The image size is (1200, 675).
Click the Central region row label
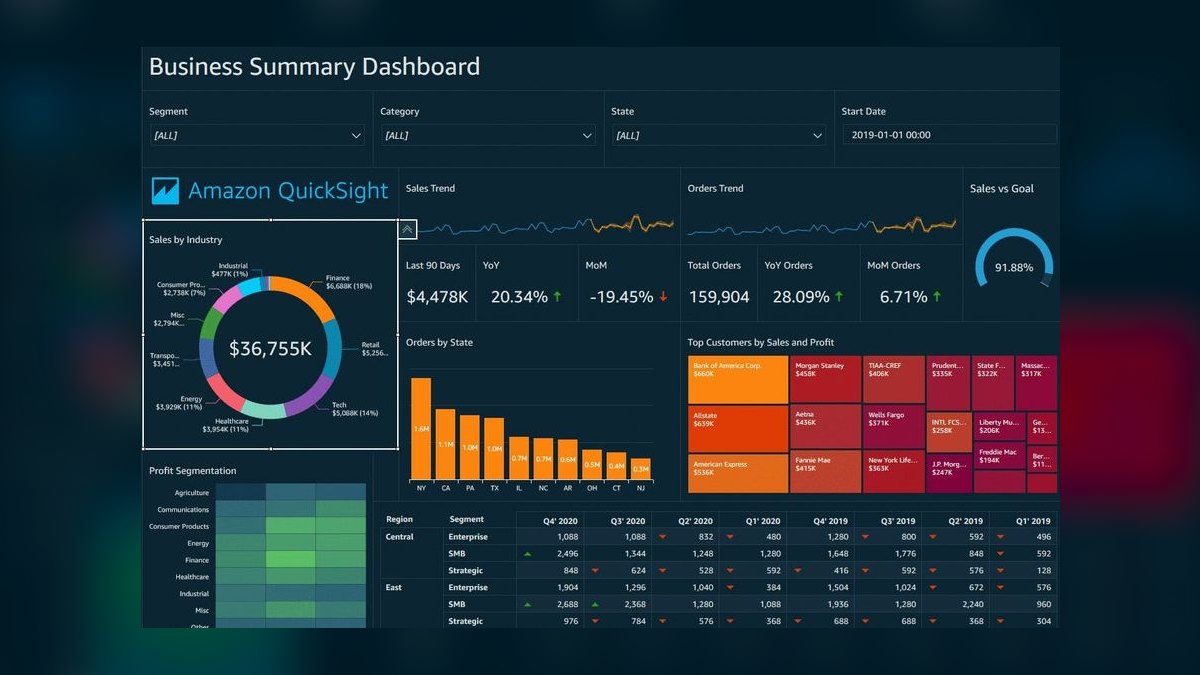pos(400,537)
